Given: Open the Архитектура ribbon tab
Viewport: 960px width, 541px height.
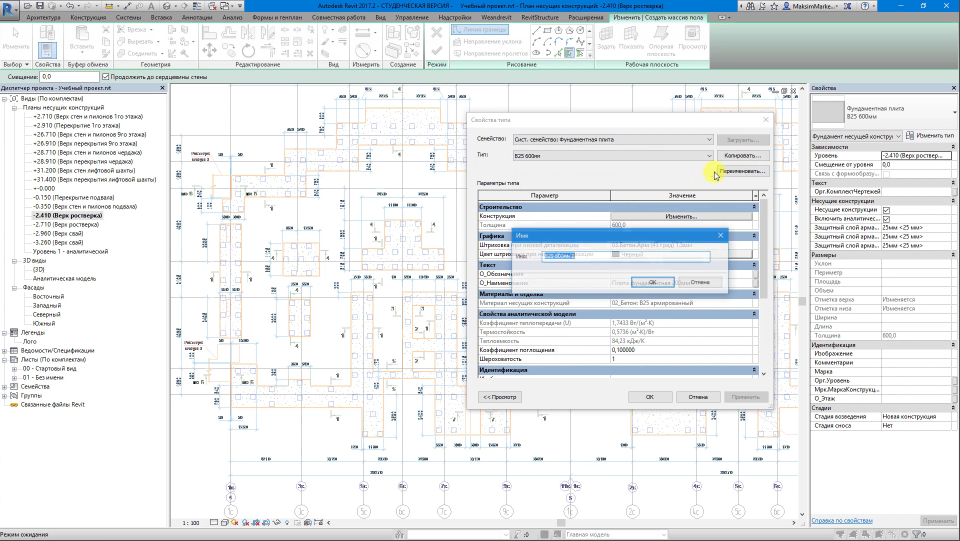Looking at the screenshot, I should click(43, 17).
